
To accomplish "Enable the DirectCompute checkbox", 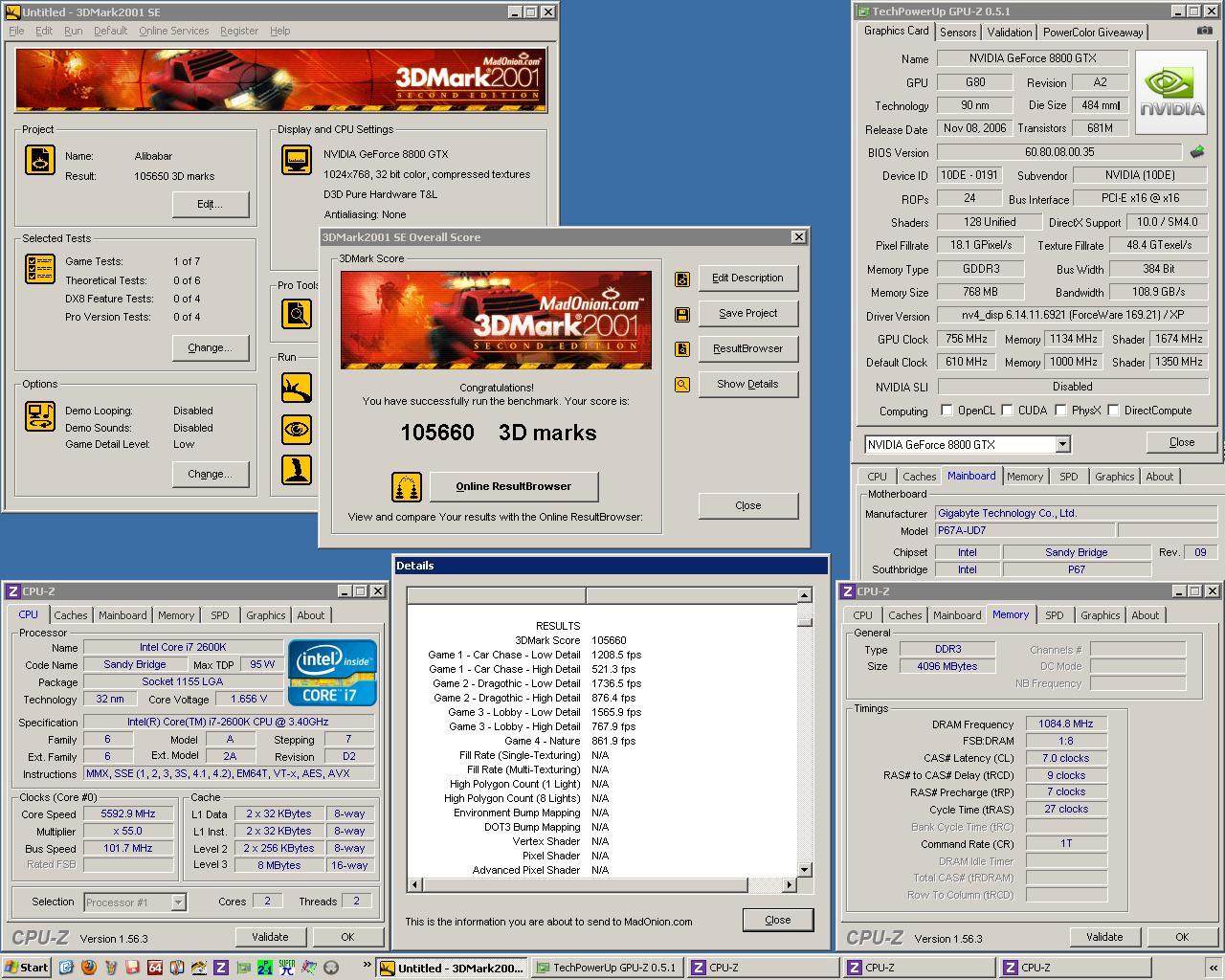I will pyautogui.click(x=1113, y=411).
